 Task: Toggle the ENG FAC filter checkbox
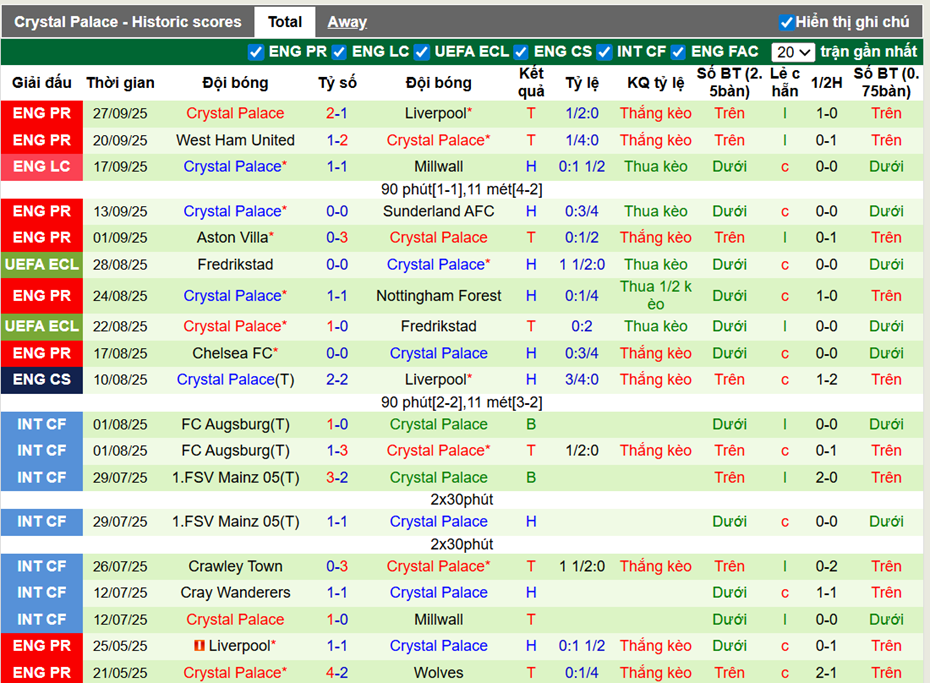679,52
